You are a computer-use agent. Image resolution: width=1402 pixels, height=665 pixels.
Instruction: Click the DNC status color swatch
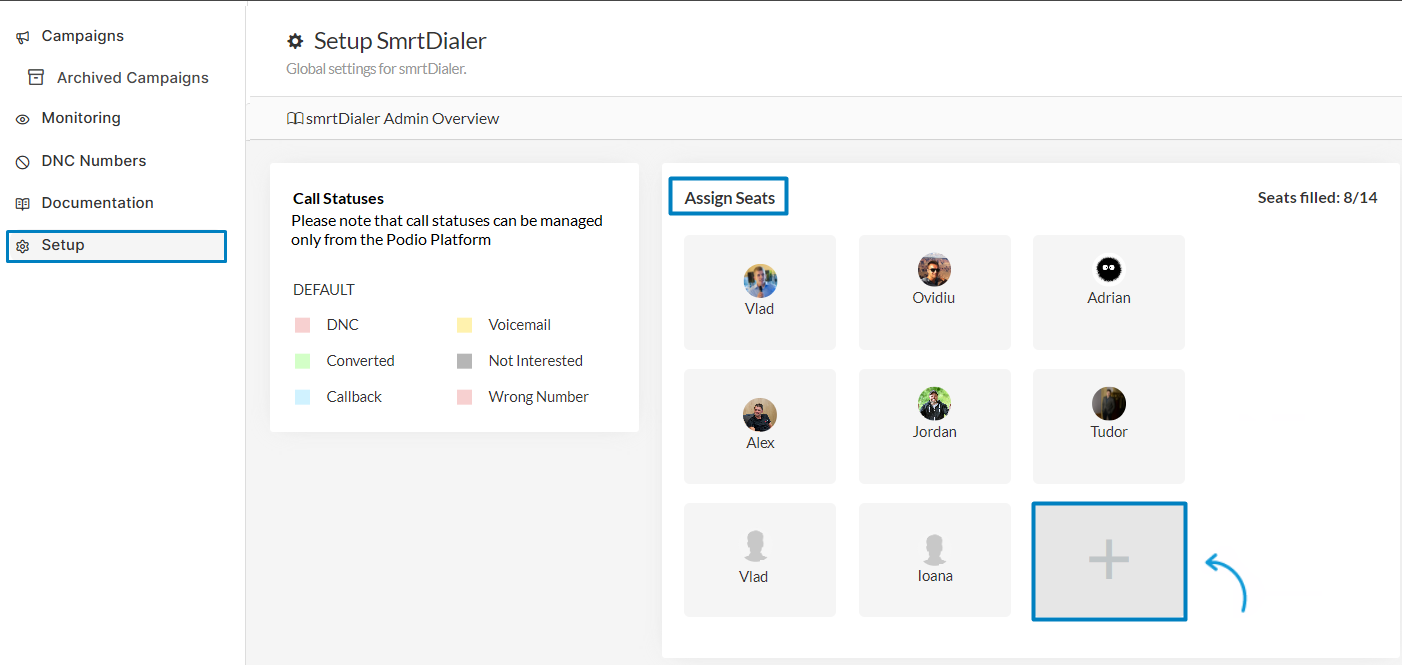tap(302, 325)
